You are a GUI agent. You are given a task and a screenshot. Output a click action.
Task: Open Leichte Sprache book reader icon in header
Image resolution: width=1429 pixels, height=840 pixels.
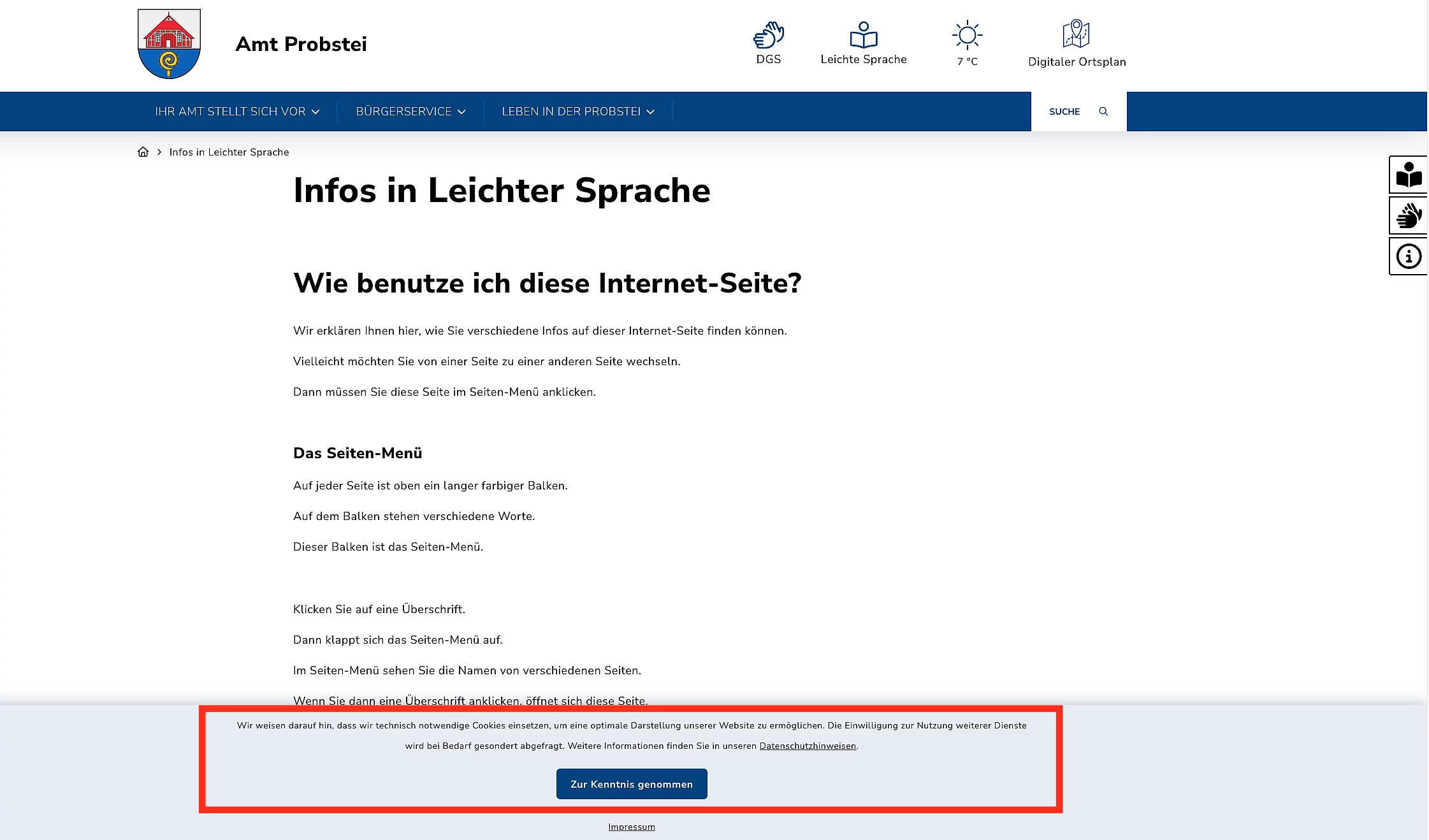(863, 35)
